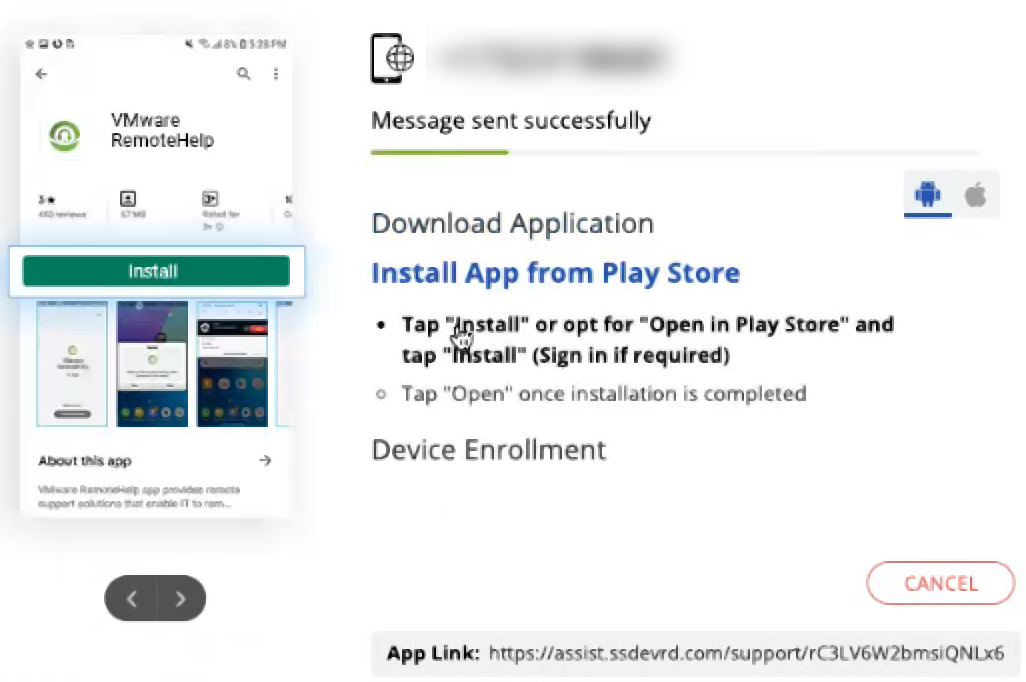Click the device globe icon at top
The image size is (1026, 682).
coord(393,58)
